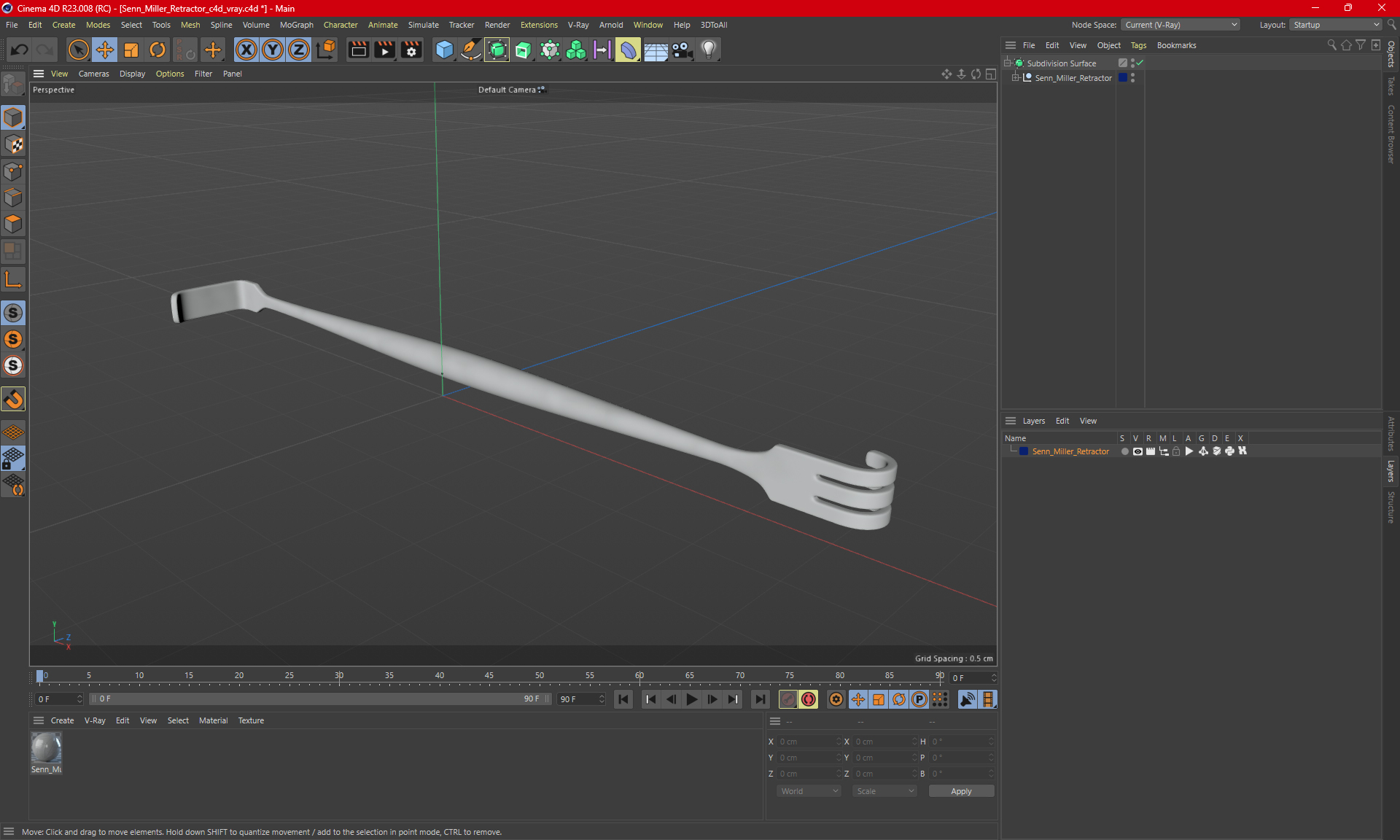Render the current view clapperboard icon
Viewport: 1400px width, 840px height.
358,50
